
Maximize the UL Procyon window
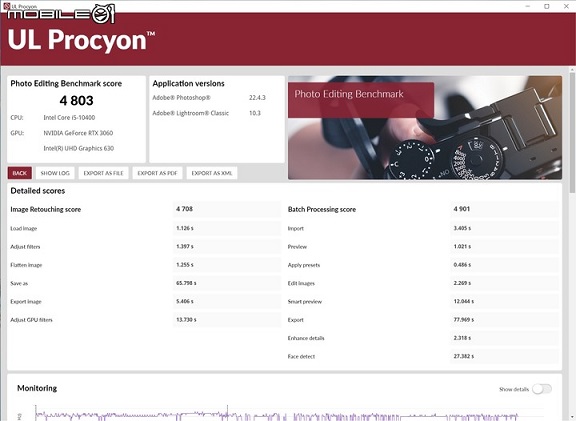point(547,6)
